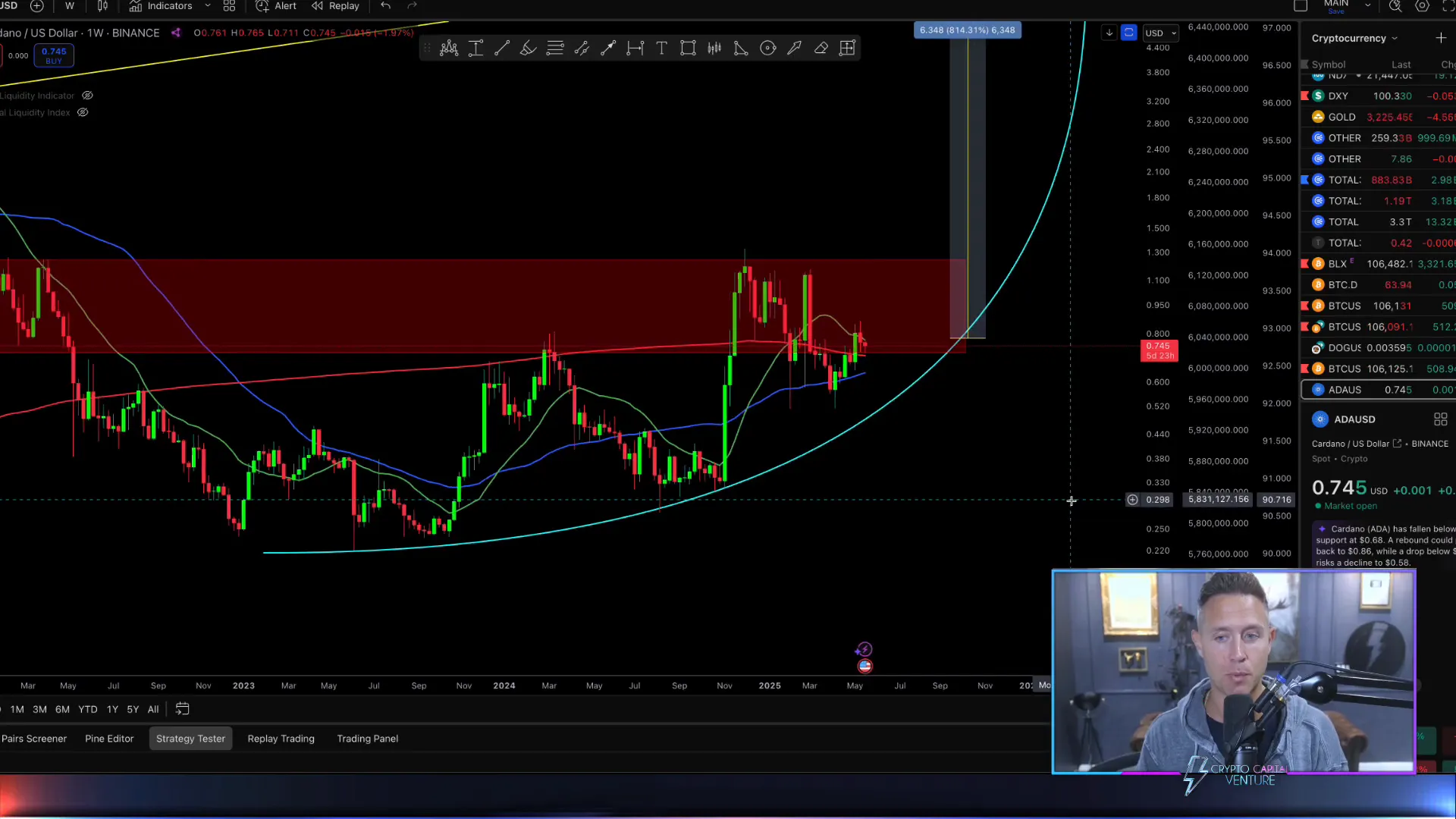The image size is (1456, 819).
Task: Select the price range measuring tool
Action: click(x=475, y=49)
